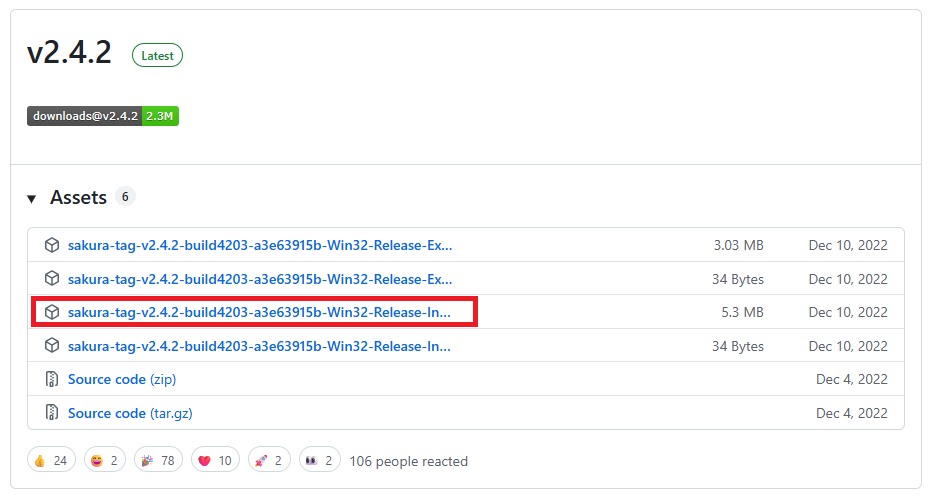Click the Assets count badge showing 6
Viewport: 941px width, 498px height.
point(125,197)
